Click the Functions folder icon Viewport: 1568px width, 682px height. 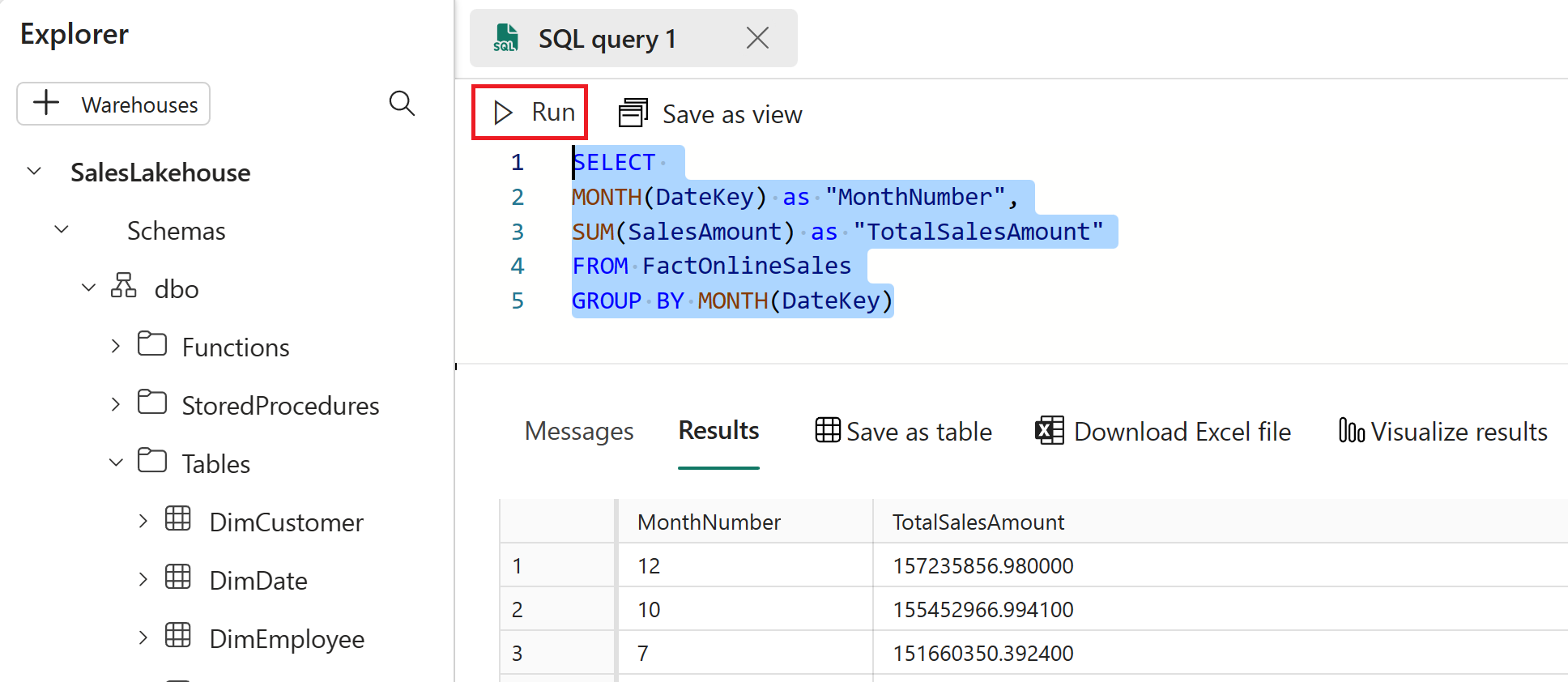click(x=152, y=344)
